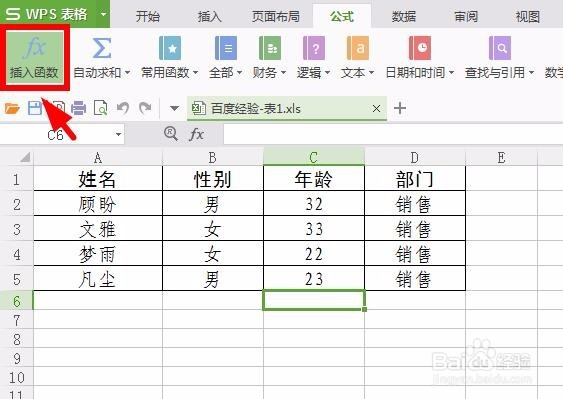The width and height of the screenshot is (563, 399).
Task: Click the magnifier icon beside formula bar
Action: click(x=171, y=134)
